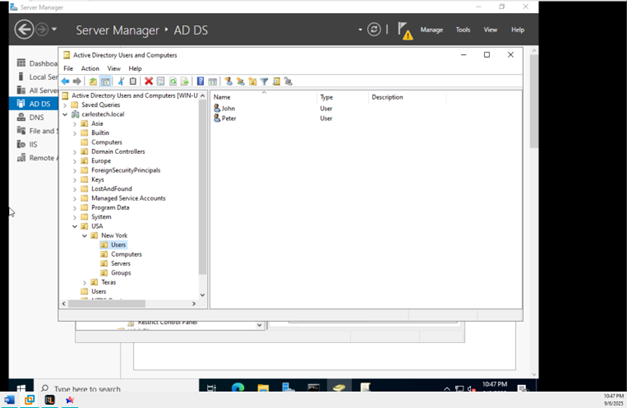The height and width of the screenshot is (408, 627).
Task: Select the Peter user object
Action: click(x=229, y=118)
